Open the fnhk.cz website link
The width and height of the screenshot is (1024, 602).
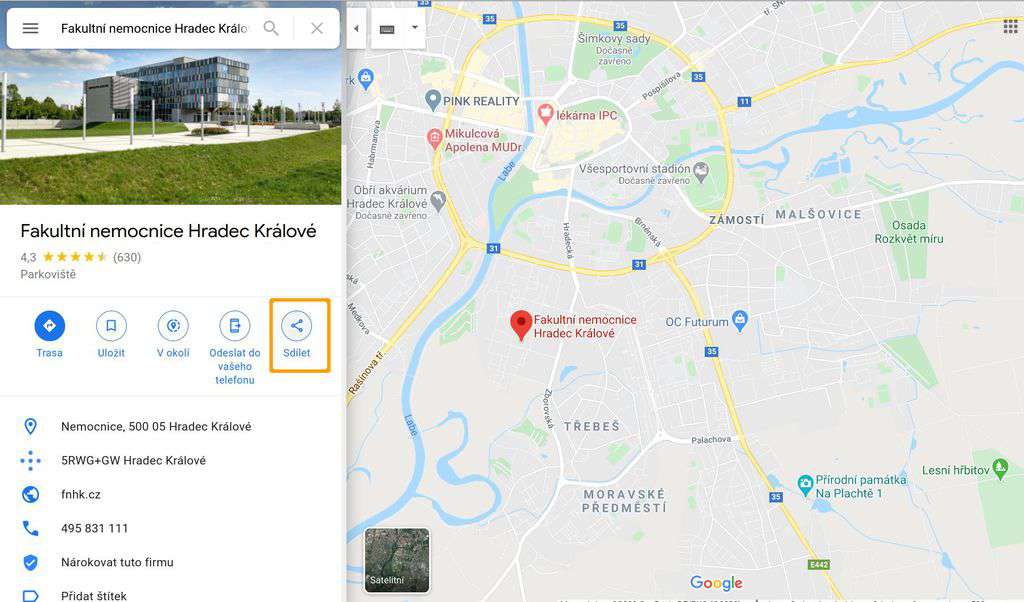81,494
